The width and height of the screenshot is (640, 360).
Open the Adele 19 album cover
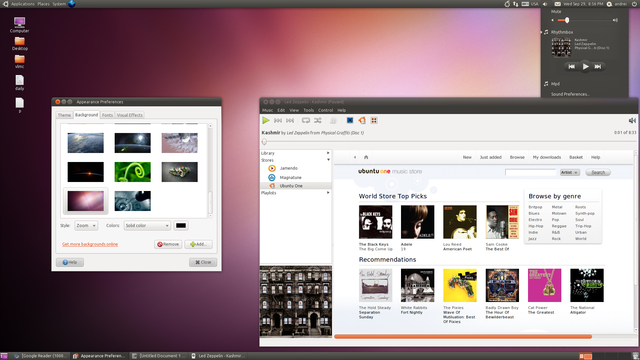coord(418,222)
